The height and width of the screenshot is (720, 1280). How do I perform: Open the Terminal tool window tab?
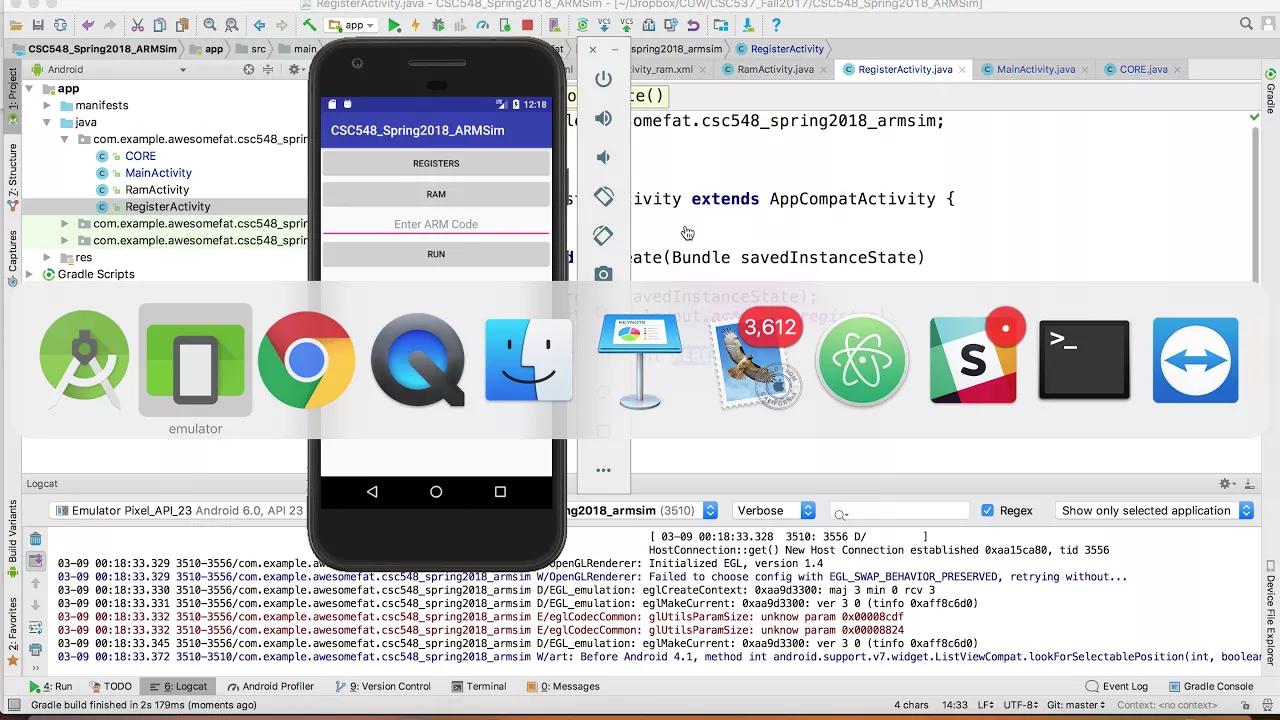click(479, 686)
